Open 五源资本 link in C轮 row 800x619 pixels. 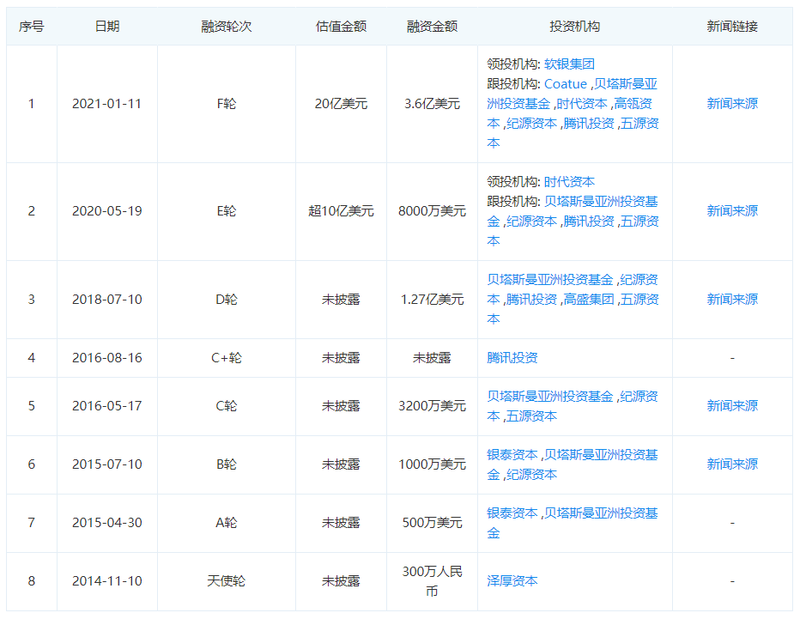531,416
